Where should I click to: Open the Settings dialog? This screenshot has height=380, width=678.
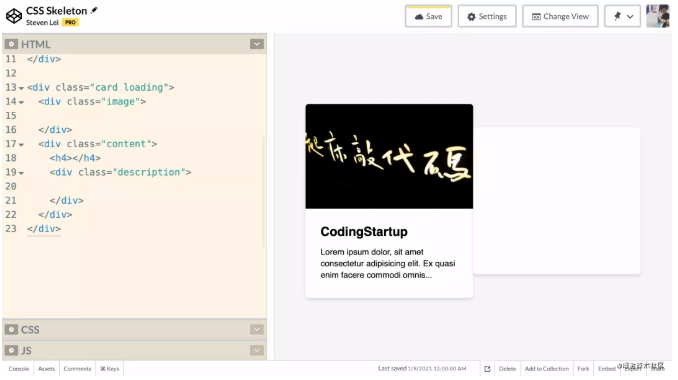click(487, 16)
